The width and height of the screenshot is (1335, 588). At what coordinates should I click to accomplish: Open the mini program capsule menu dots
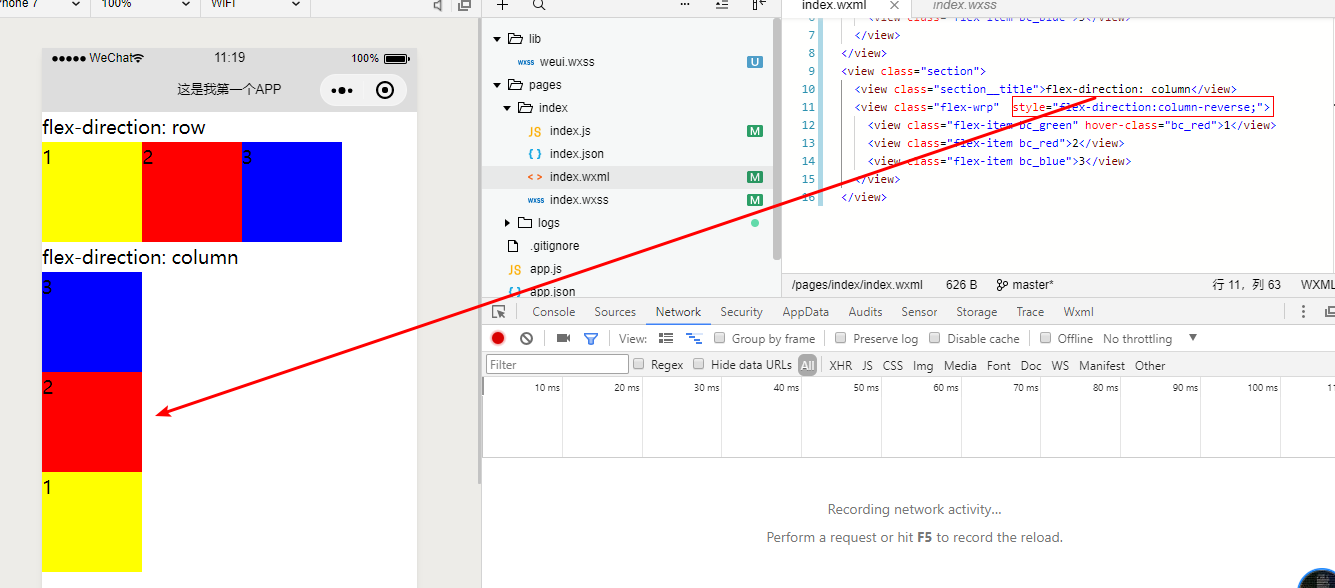[342, 90]
